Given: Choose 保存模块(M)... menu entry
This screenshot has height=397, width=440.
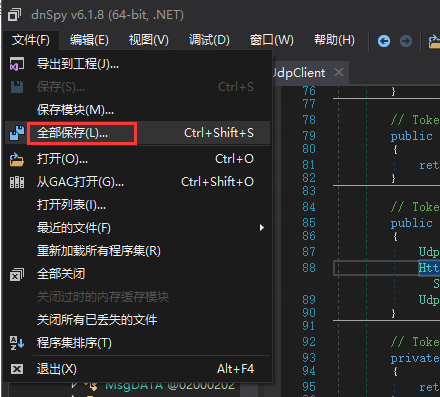Looking at the screenshot, I should point(137,110).
